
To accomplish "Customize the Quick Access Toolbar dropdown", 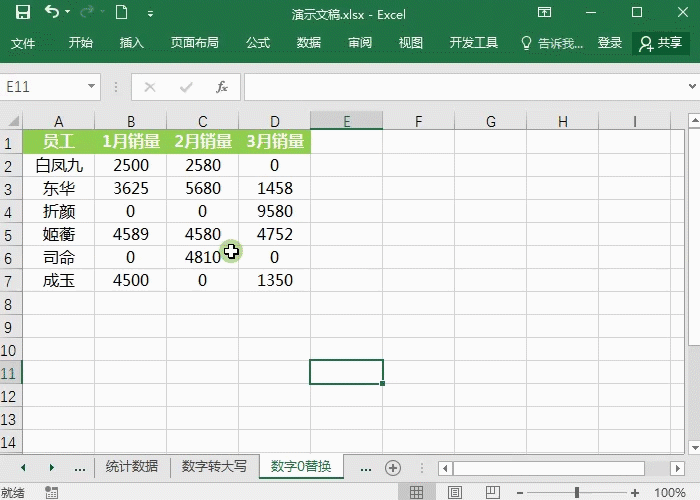I will [x=150, y=14].
